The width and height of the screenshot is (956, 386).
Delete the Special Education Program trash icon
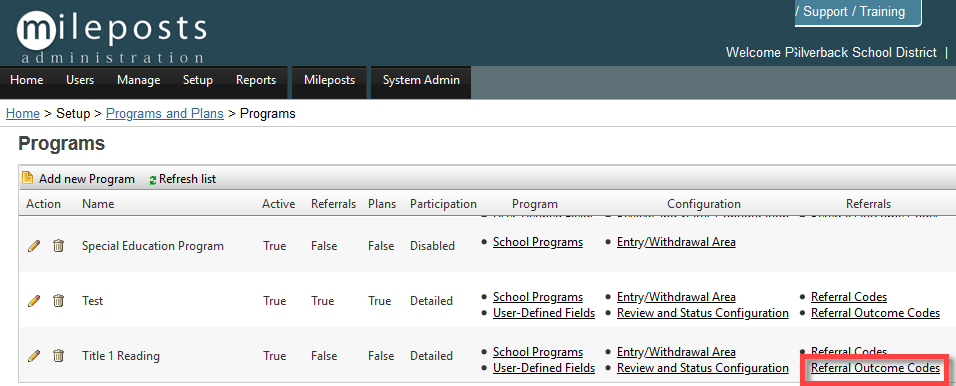[x=58, y=246]
